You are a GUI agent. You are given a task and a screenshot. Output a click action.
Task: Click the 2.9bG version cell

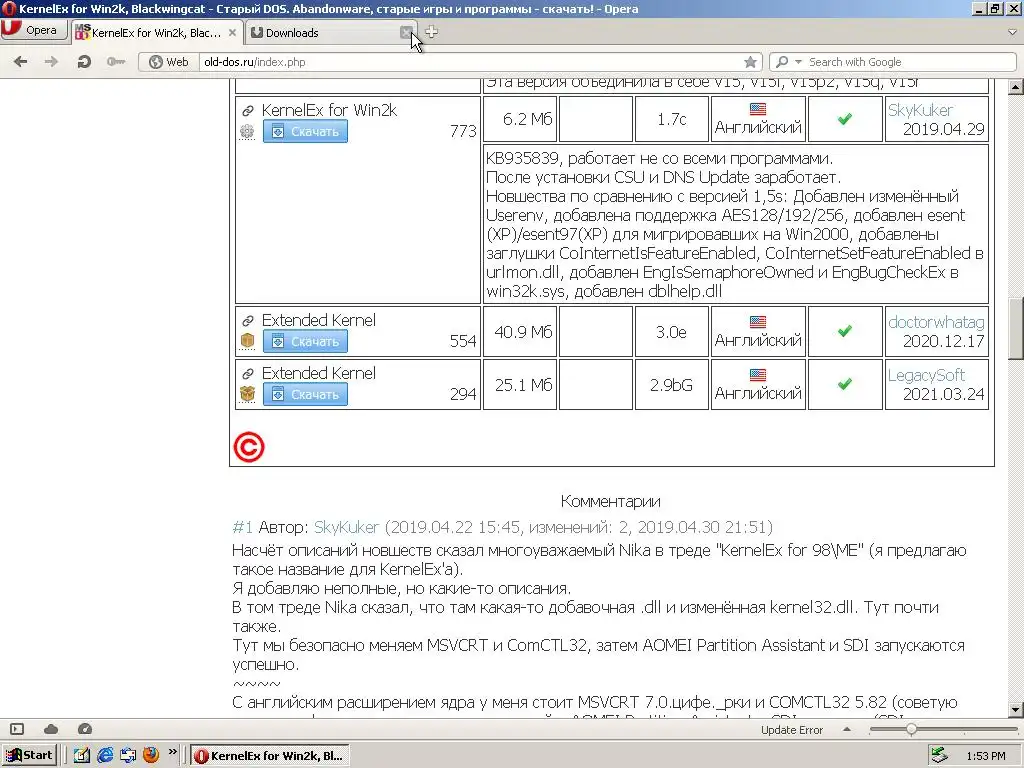671,385
